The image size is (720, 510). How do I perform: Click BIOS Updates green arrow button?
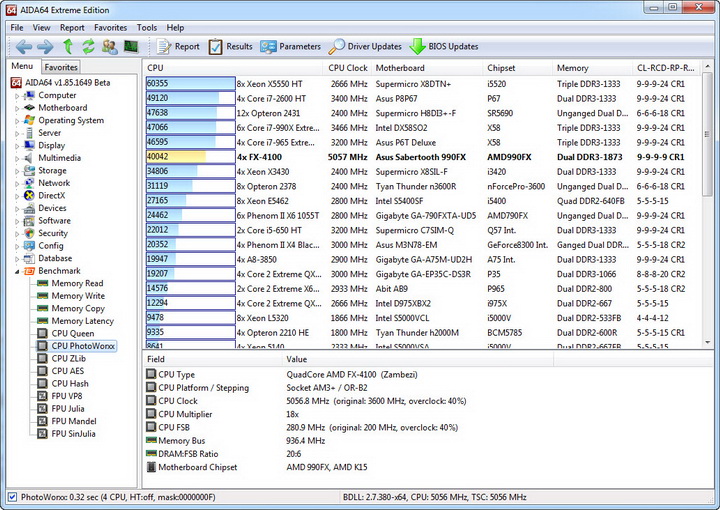444,46
